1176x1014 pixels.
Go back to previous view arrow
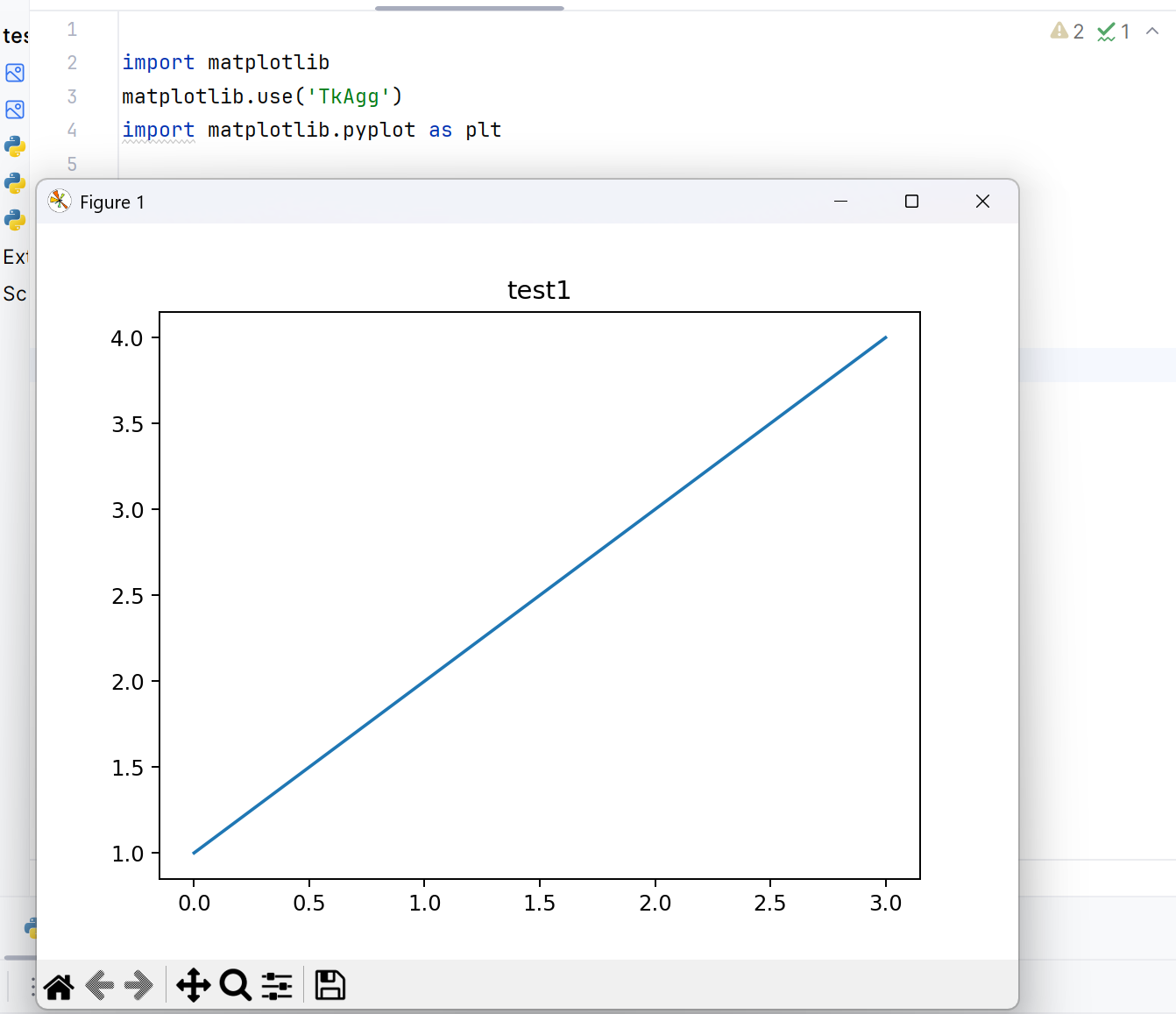[101, 986]
